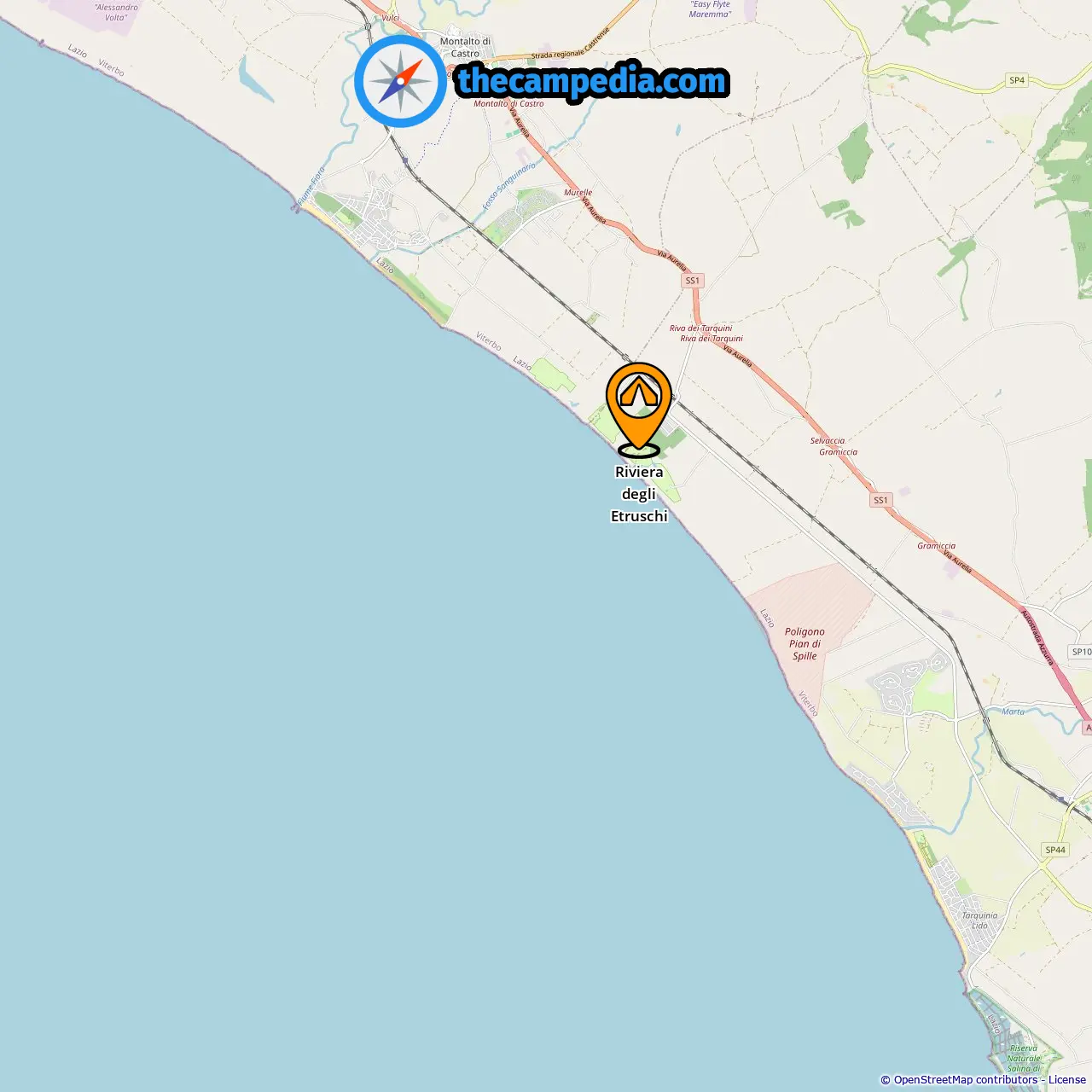Click the Selvaccia Gramiccia place label

[x=834, y=446]
